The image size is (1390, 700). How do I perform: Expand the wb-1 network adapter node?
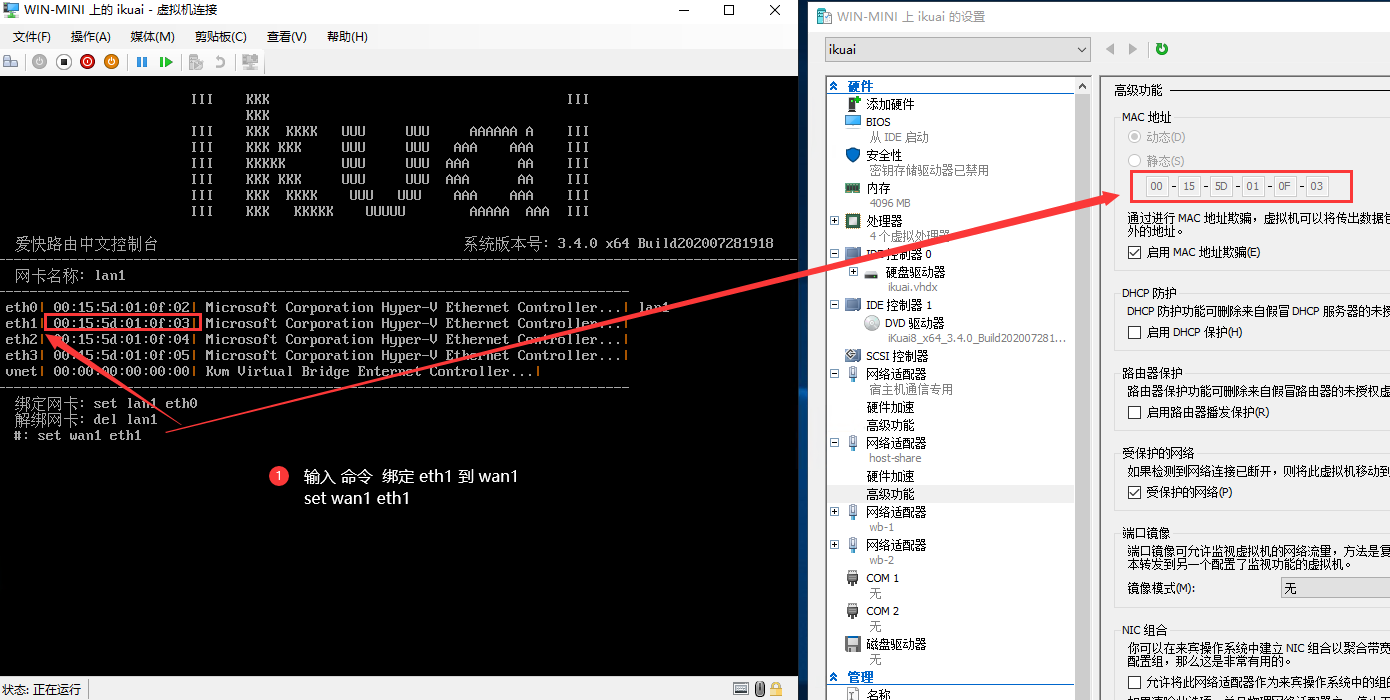tap(834, 512)
